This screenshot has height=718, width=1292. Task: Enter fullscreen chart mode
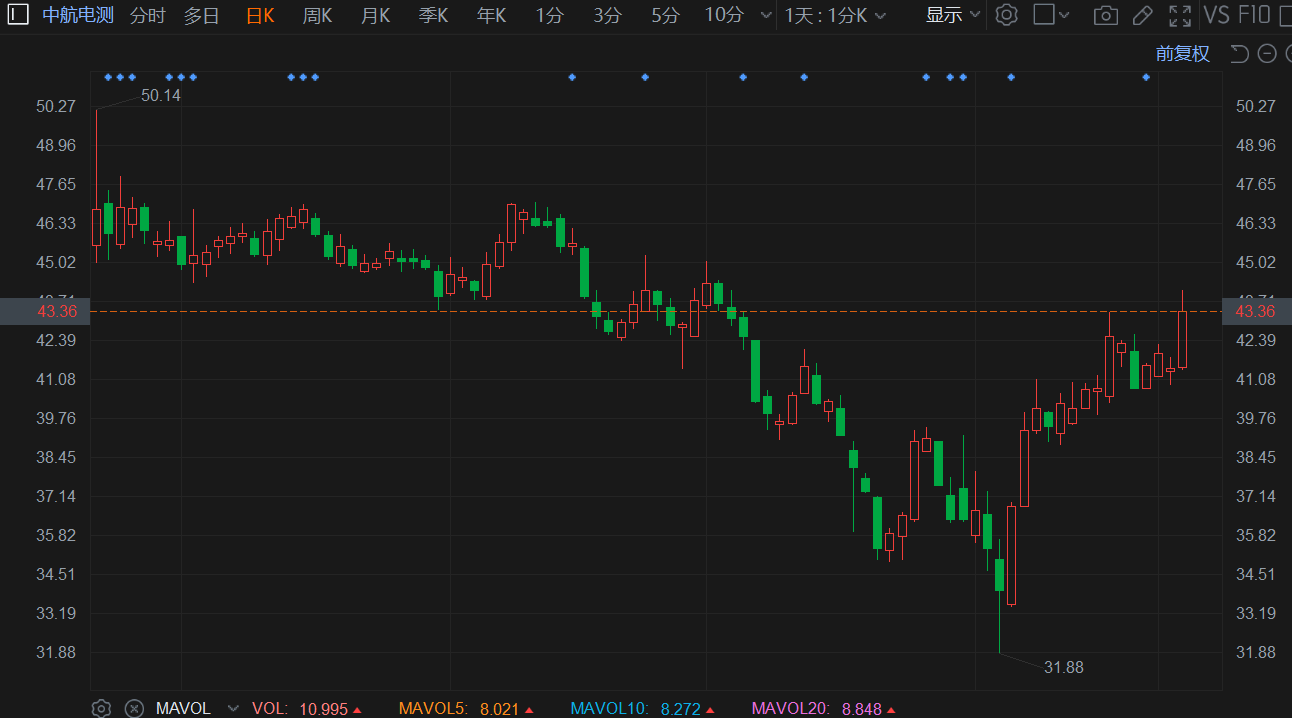1180,15
